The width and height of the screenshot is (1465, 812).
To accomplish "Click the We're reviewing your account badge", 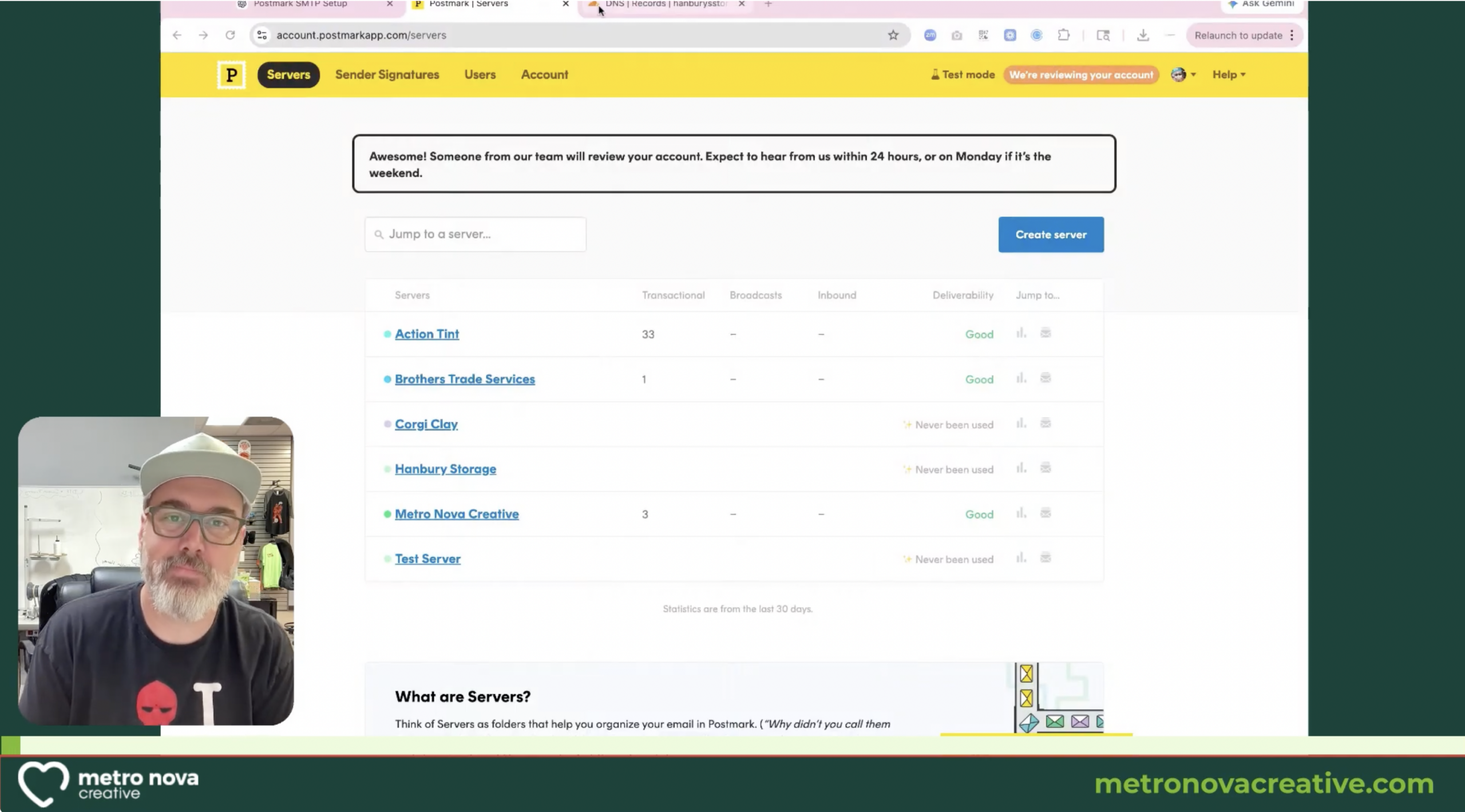I will click(1081, 75).
